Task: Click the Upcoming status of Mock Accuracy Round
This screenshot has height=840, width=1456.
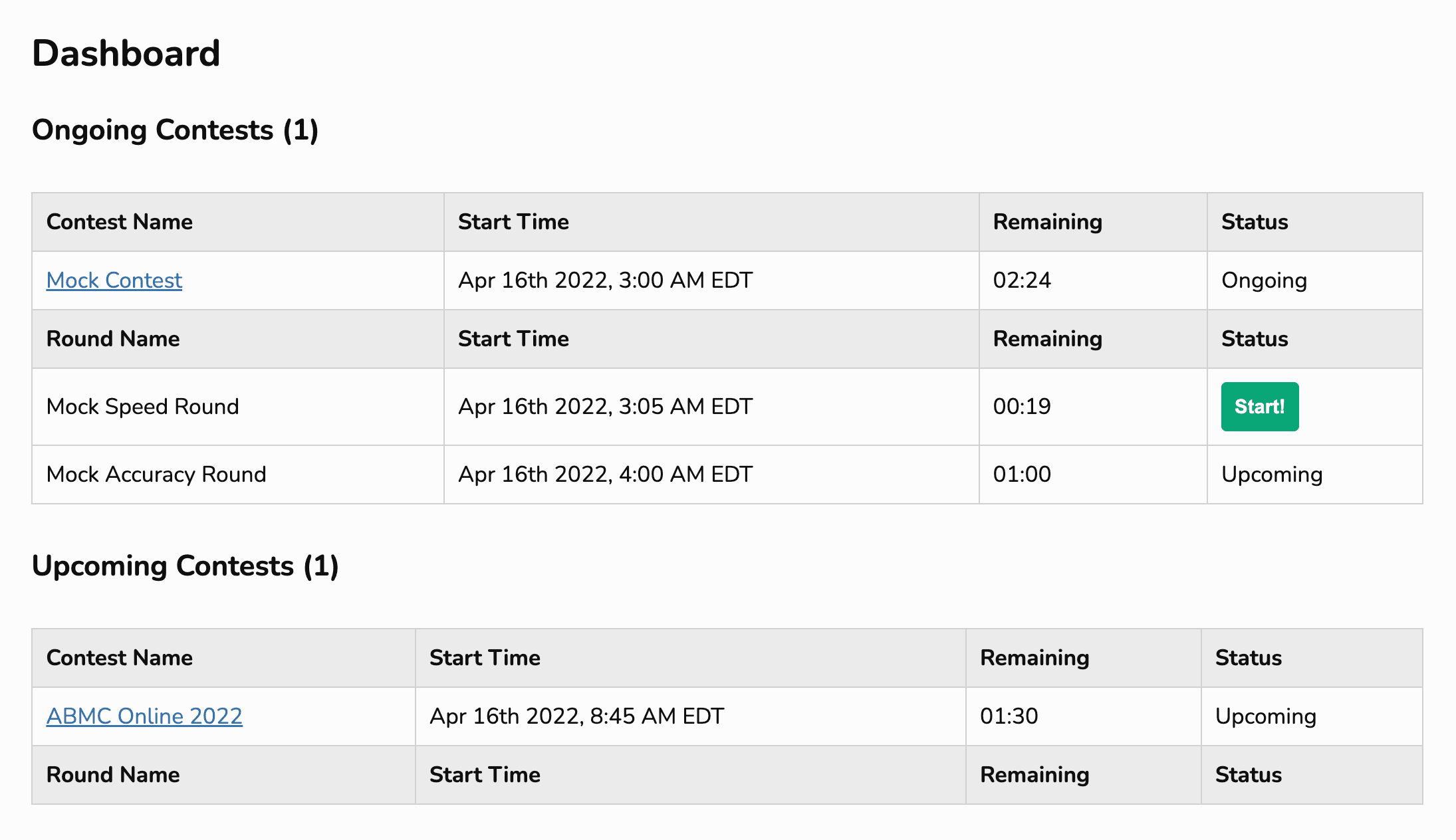Action: click(1272, 474)
